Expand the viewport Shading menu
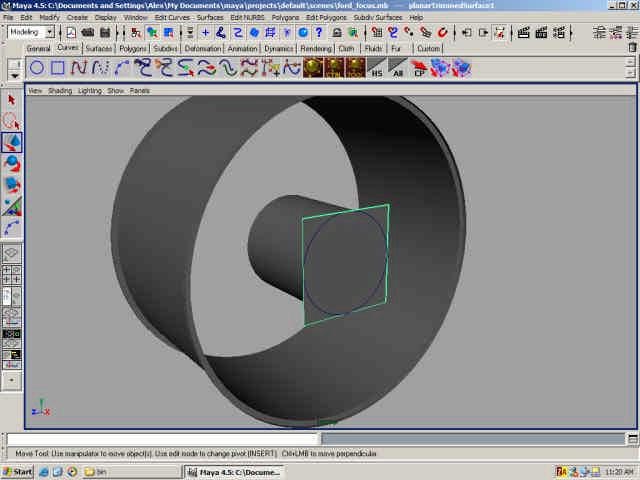The height and width of the screenshot is (480, 640). [61, 90]
